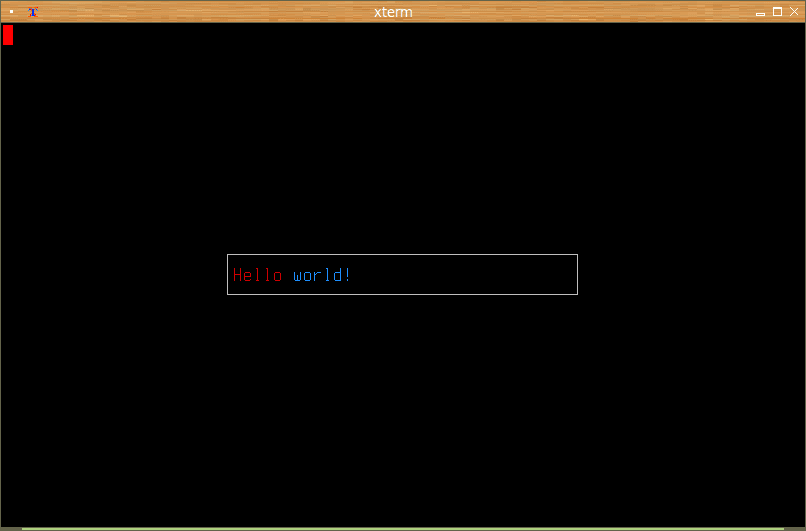Click the xterm application icon in title bar
Screen dimensions: 806x531
33,12
